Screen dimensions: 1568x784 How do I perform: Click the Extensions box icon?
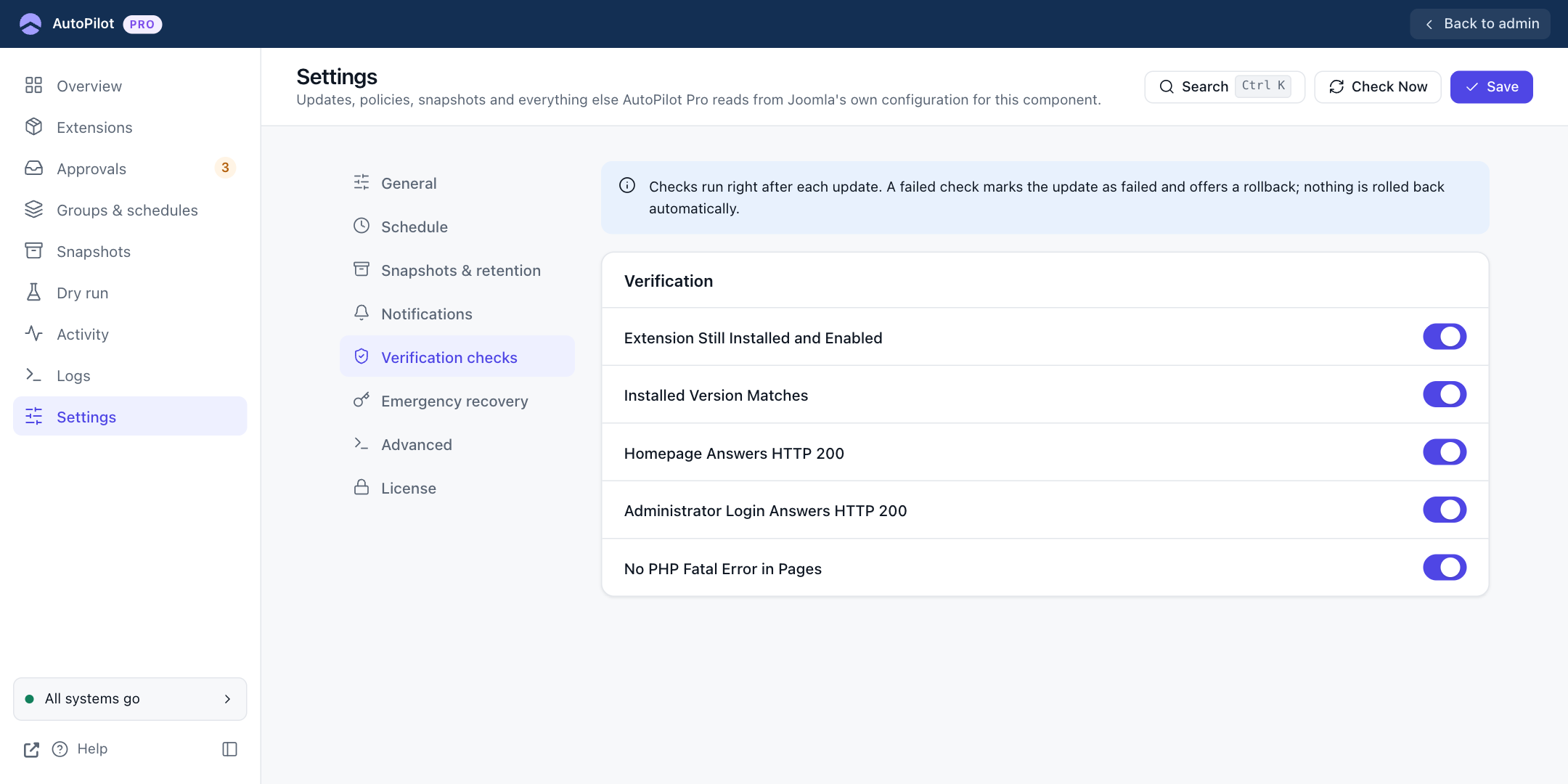pos(33,127)
